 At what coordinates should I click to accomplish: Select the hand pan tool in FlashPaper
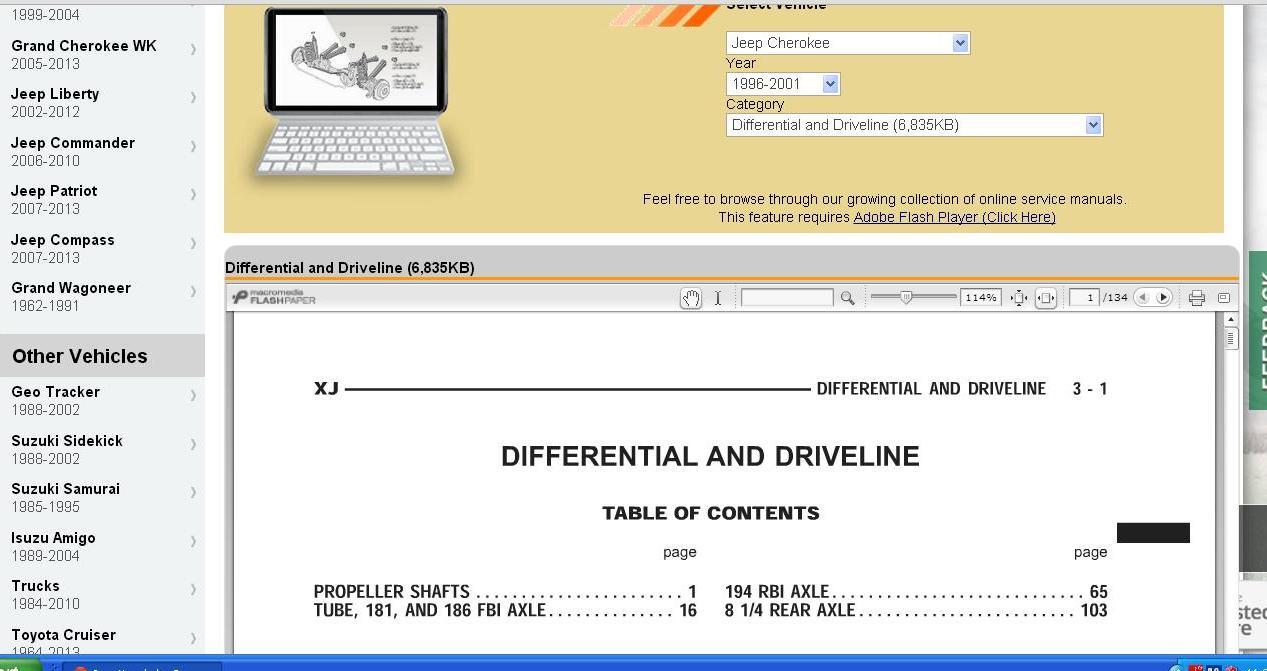coord(690,298)
